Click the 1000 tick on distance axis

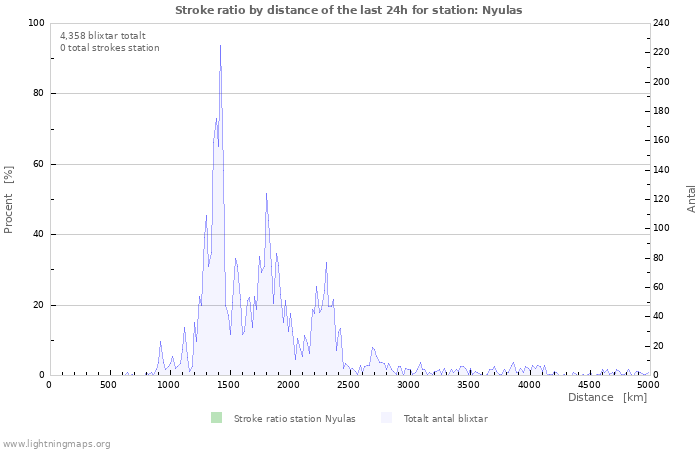(169, 384)
